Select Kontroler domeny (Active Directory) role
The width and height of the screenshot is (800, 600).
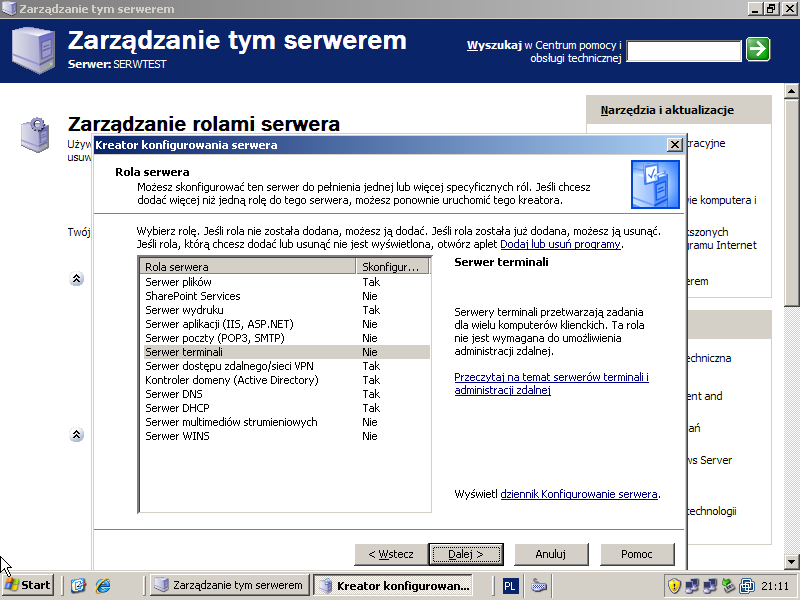pyautogui.click(x=285, y=380)
